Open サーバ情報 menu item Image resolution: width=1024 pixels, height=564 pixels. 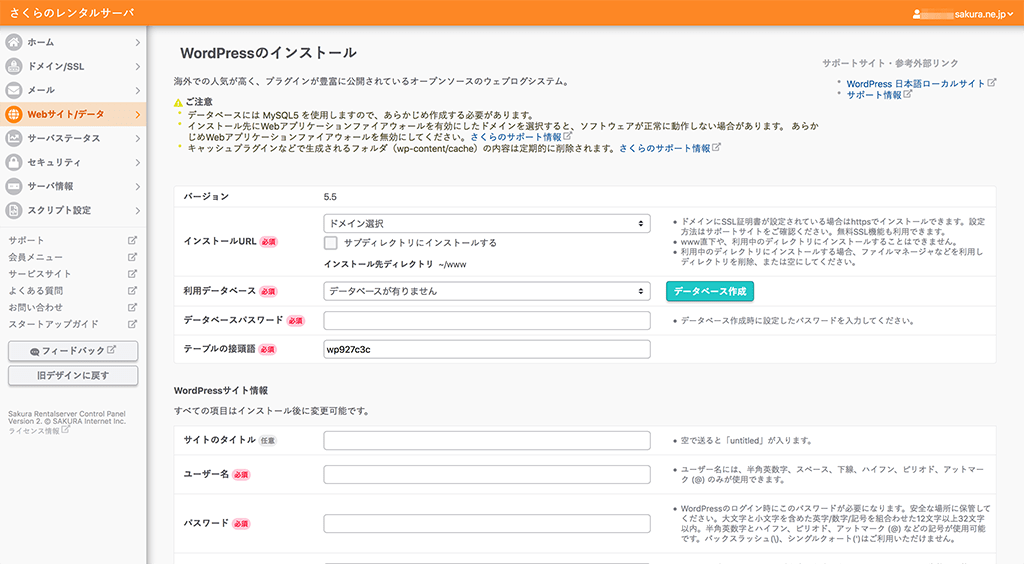(73, 186)
